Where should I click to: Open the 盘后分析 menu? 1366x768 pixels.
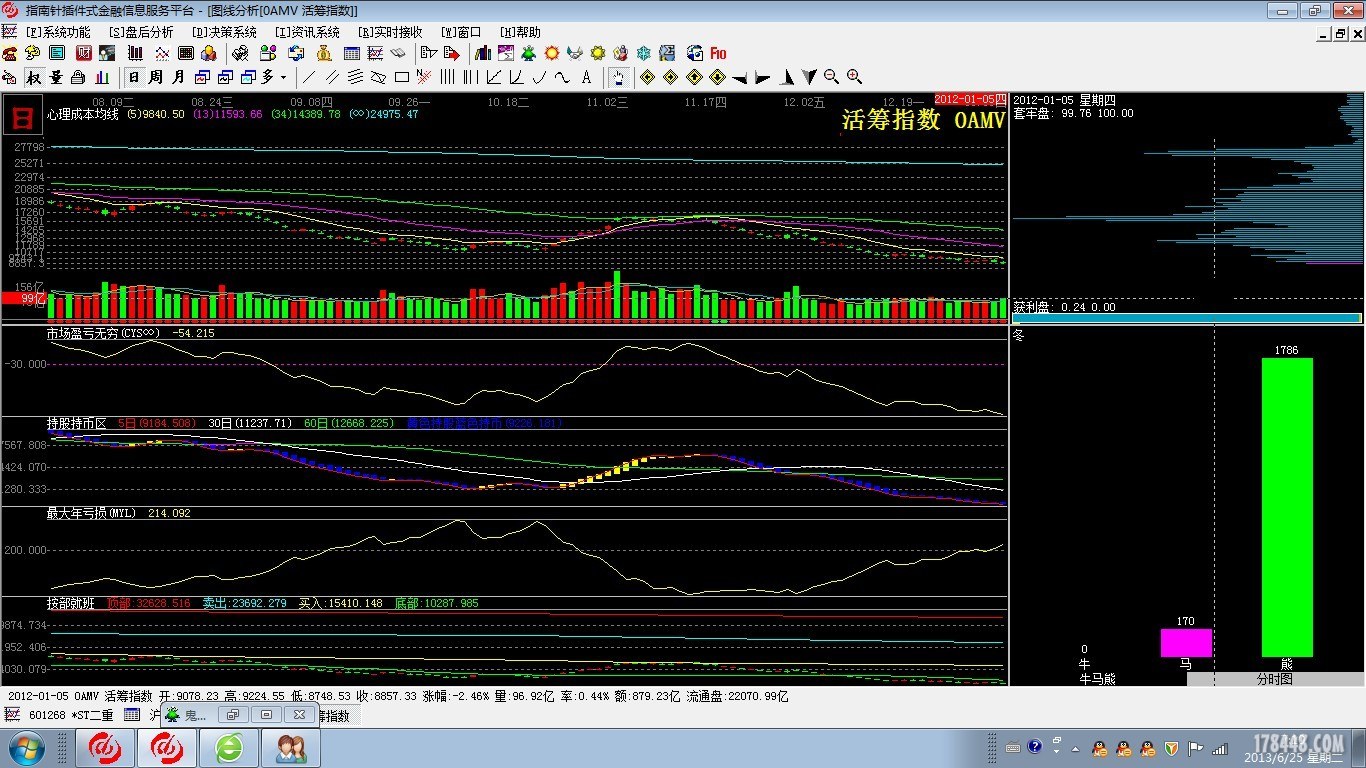click(x=141, y=32)
